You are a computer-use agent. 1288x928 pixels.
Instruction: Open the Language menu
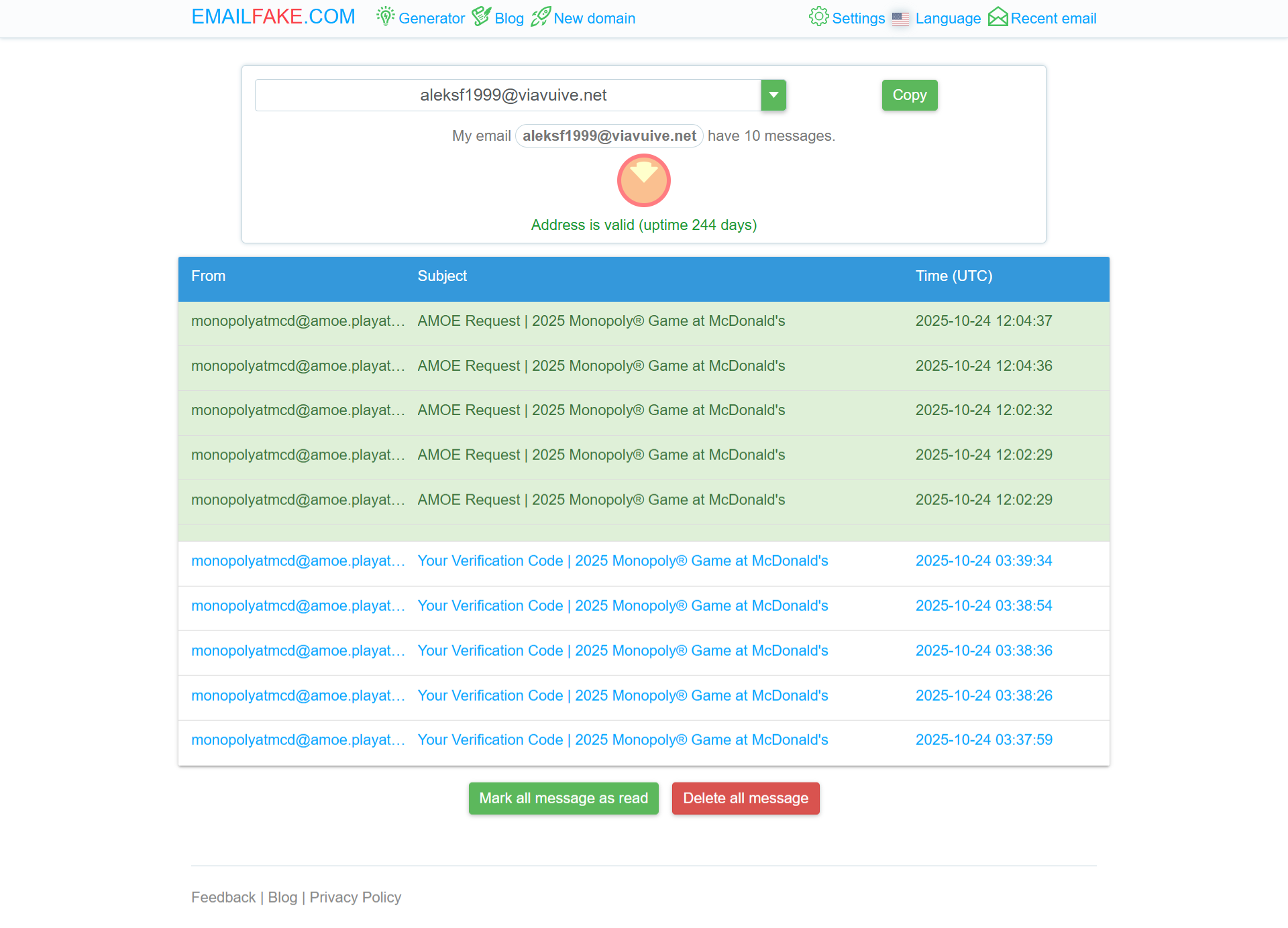coord(948,19)
